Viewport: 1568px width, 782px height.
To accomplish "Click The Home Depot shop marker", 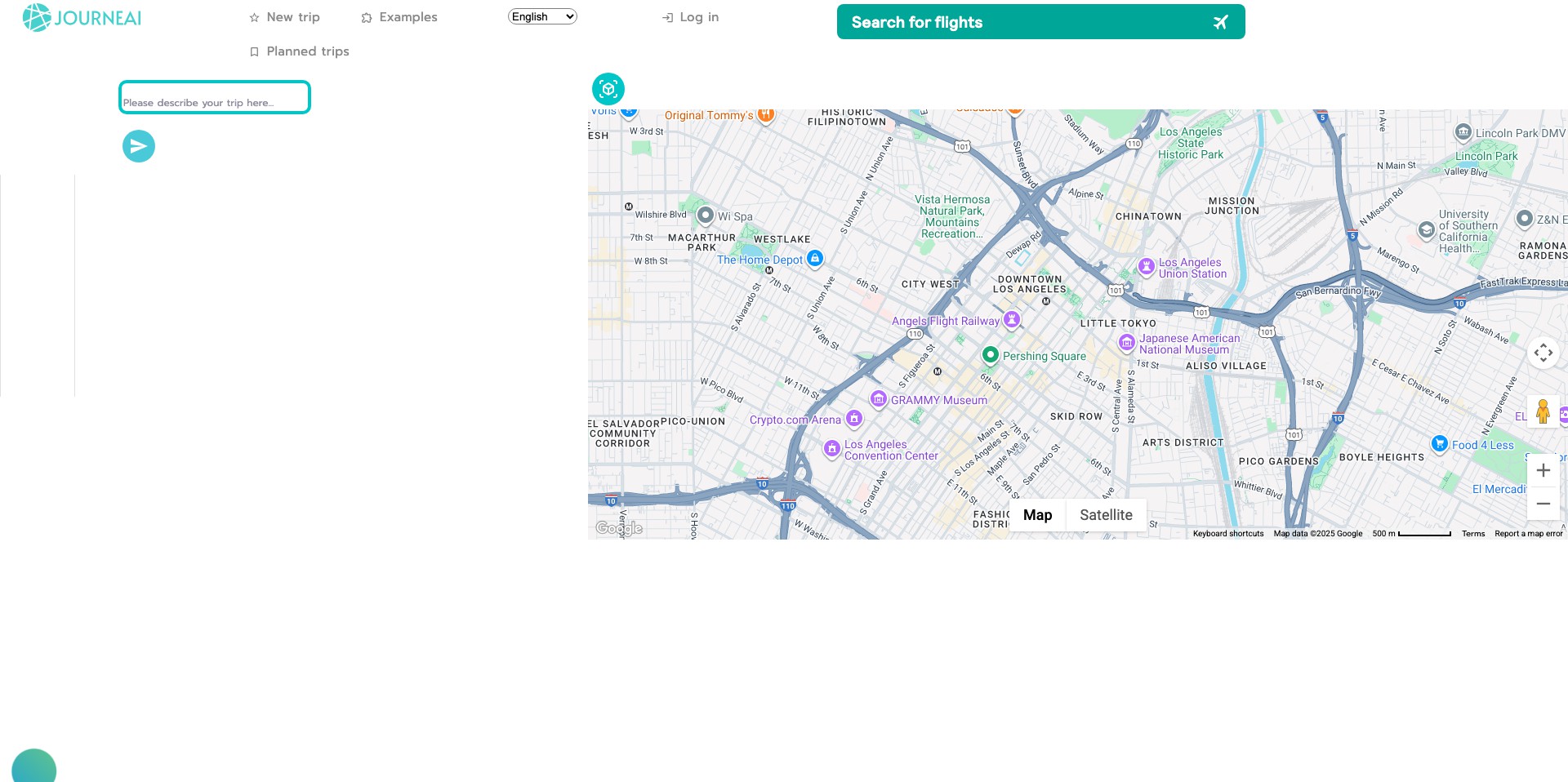I will click(814, 259).
